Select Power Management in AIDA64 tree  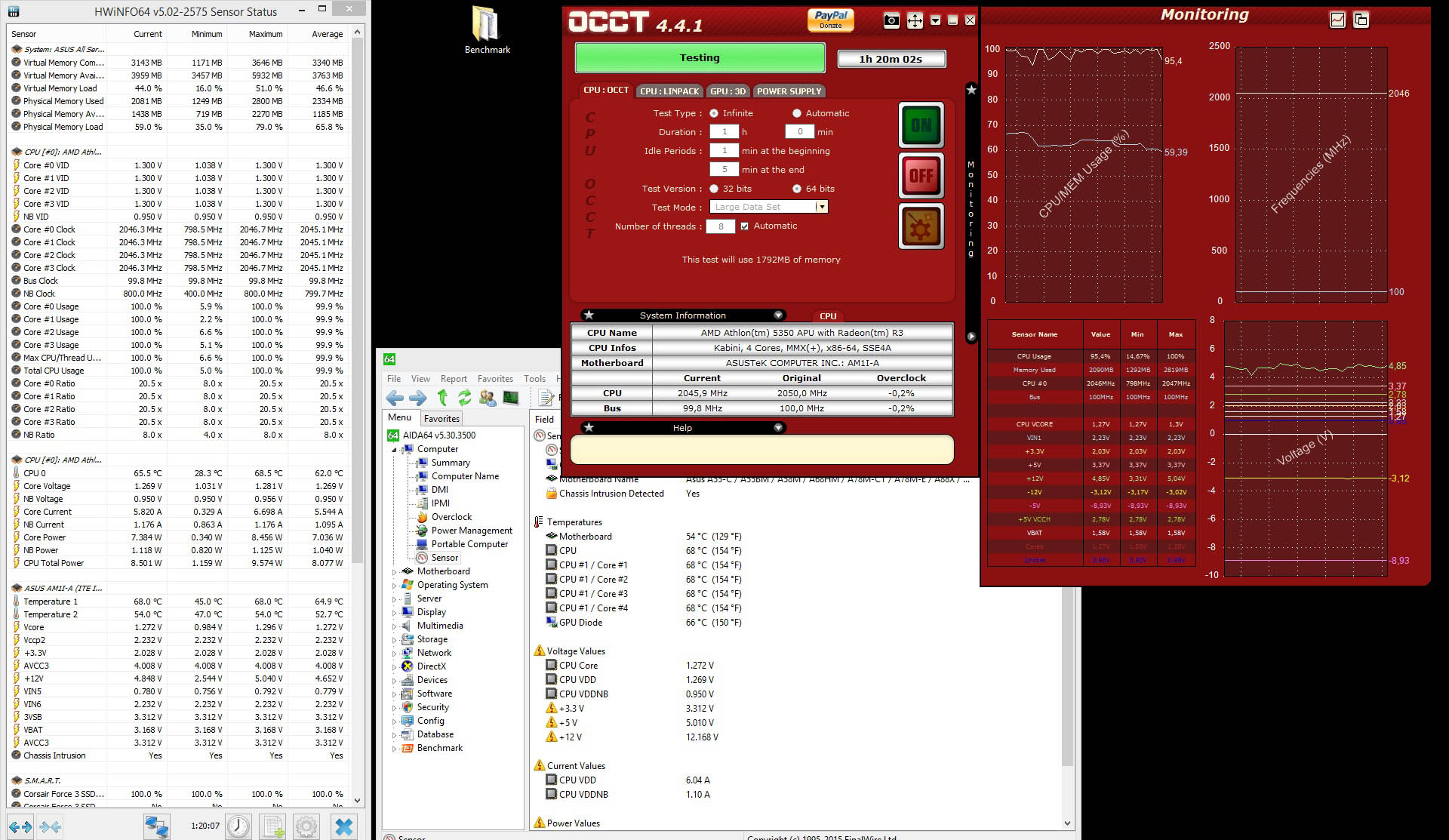(x=472, y=531)
